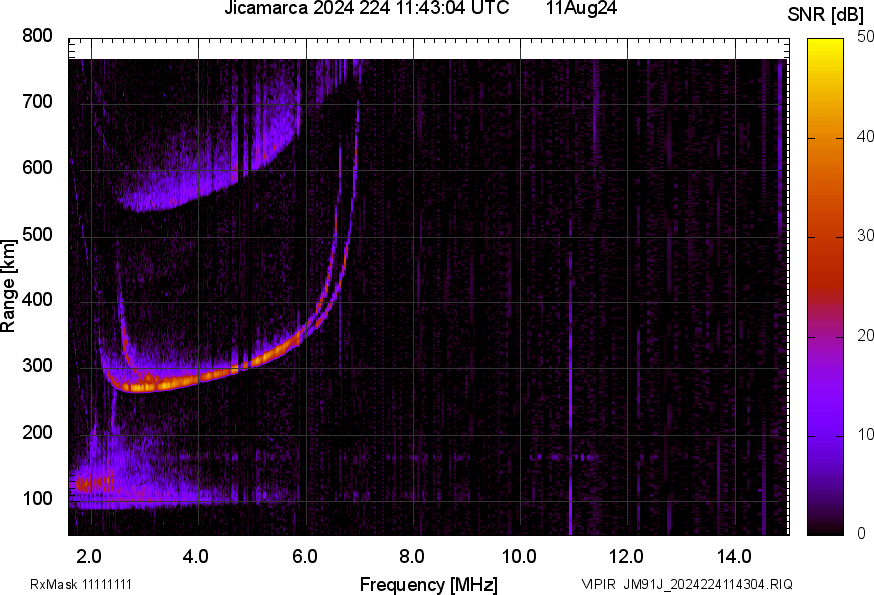This screenshot has width=874, height=595.
Task: Click the frequency tick label '6.0'
Action: tap(304, 557)
